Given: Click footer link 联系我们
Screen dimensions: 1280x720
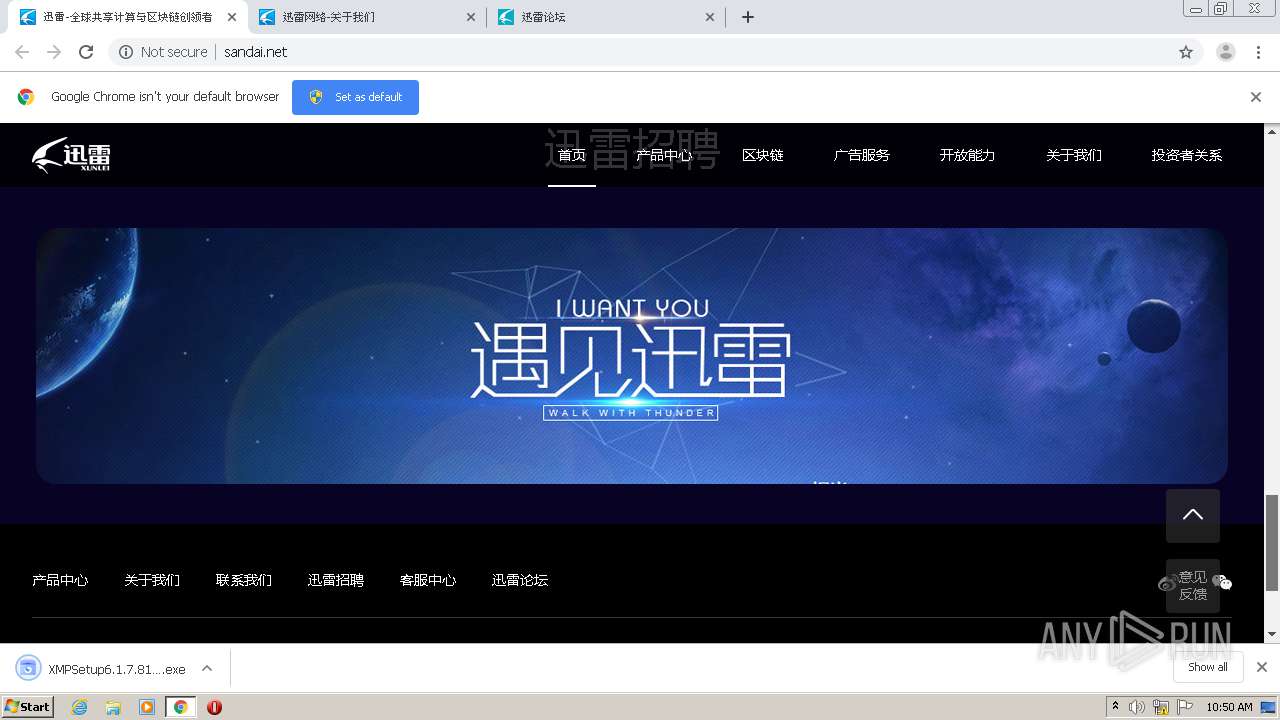Looking at the screenshot, I should (244, 580).
